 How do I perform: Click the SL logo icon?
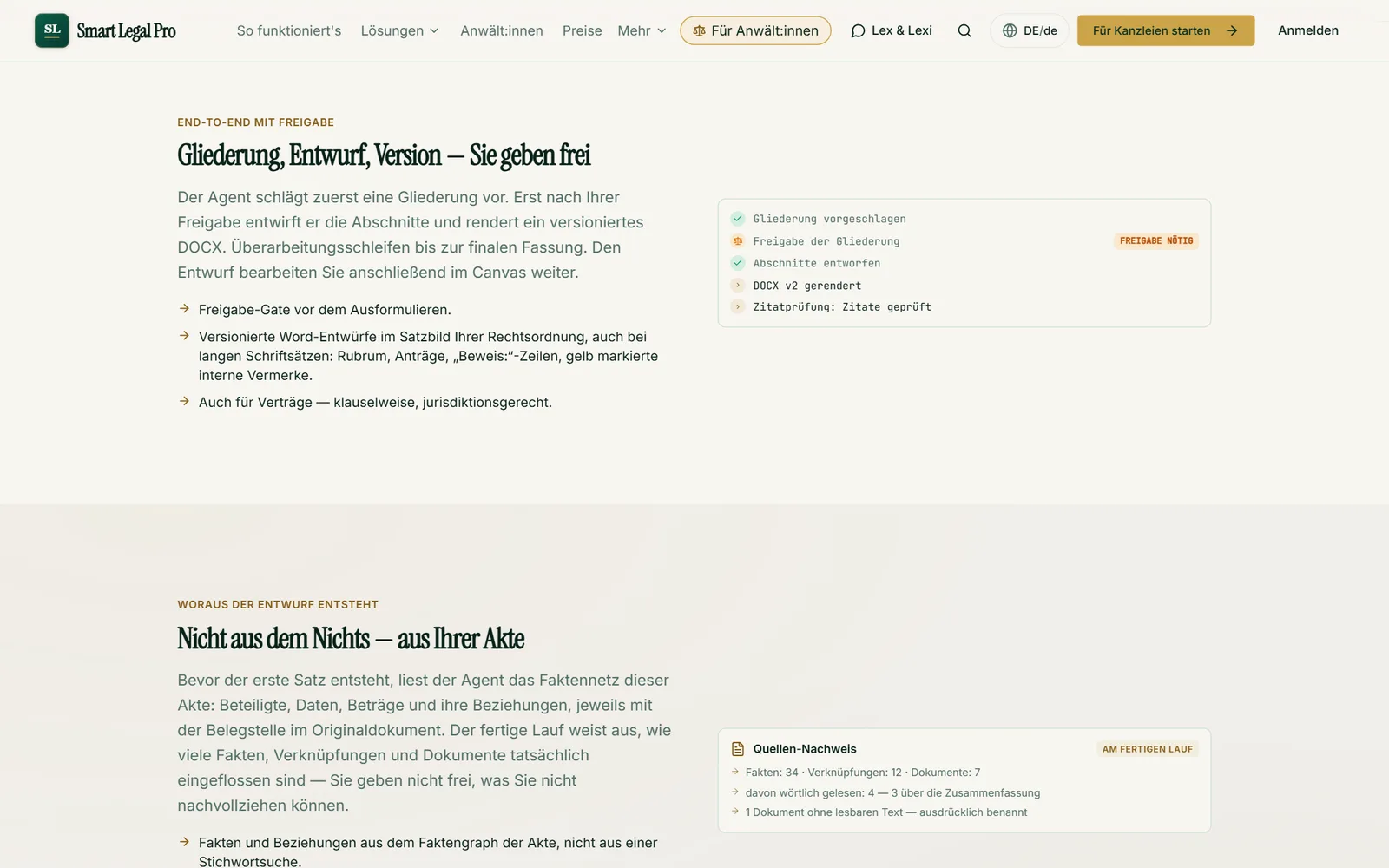(52, 30)
